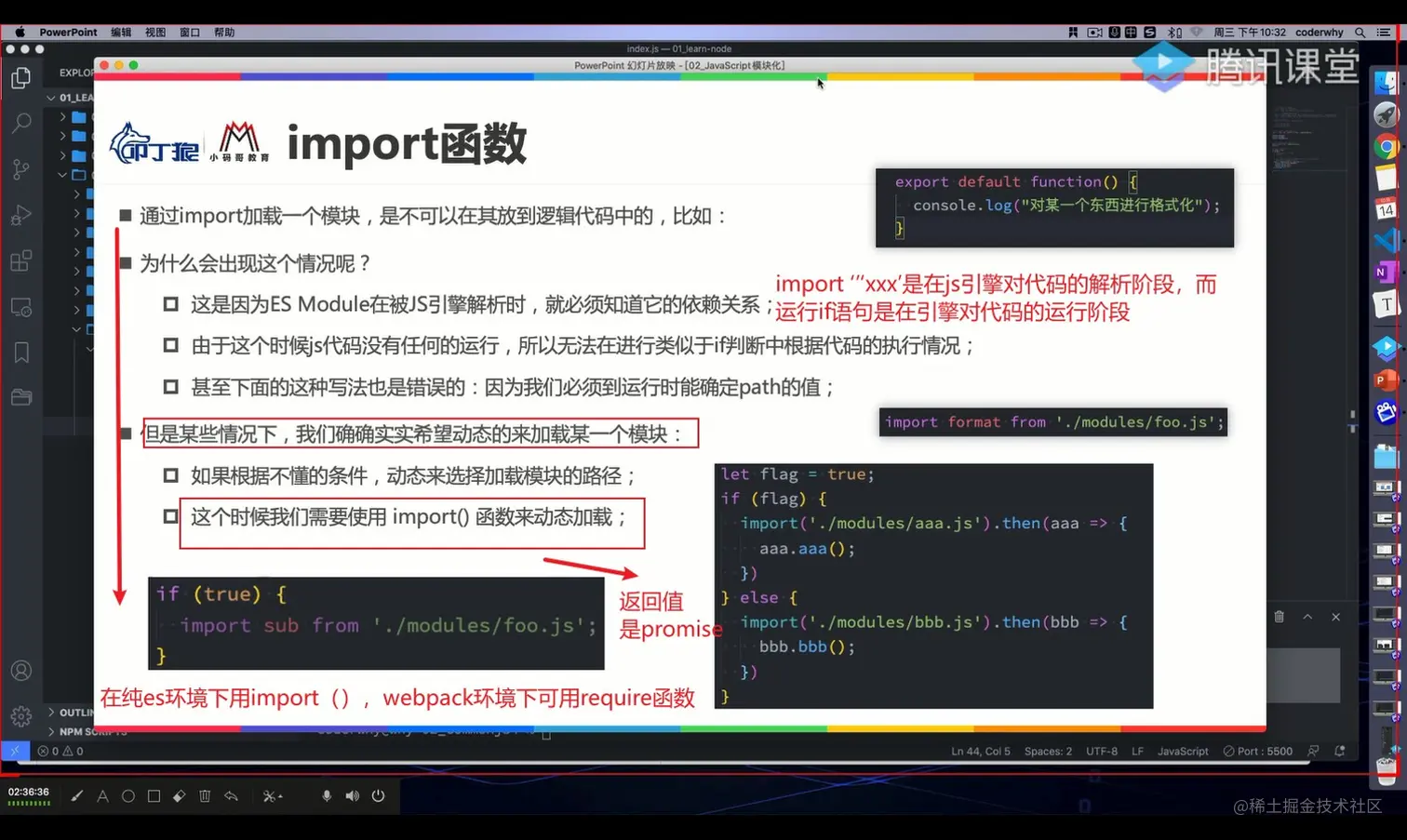
Task: Click the date and time 周三 下午10:32
Action: click(1250, 32)
